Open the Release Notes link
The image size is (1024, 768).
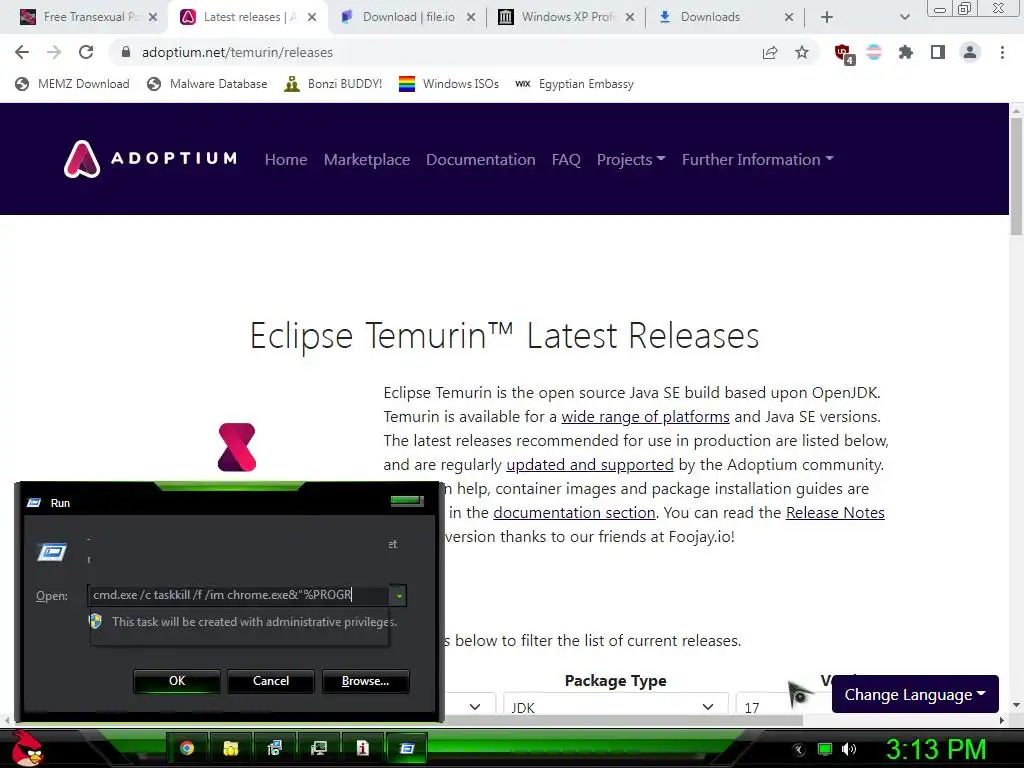(x=835, y=513)
